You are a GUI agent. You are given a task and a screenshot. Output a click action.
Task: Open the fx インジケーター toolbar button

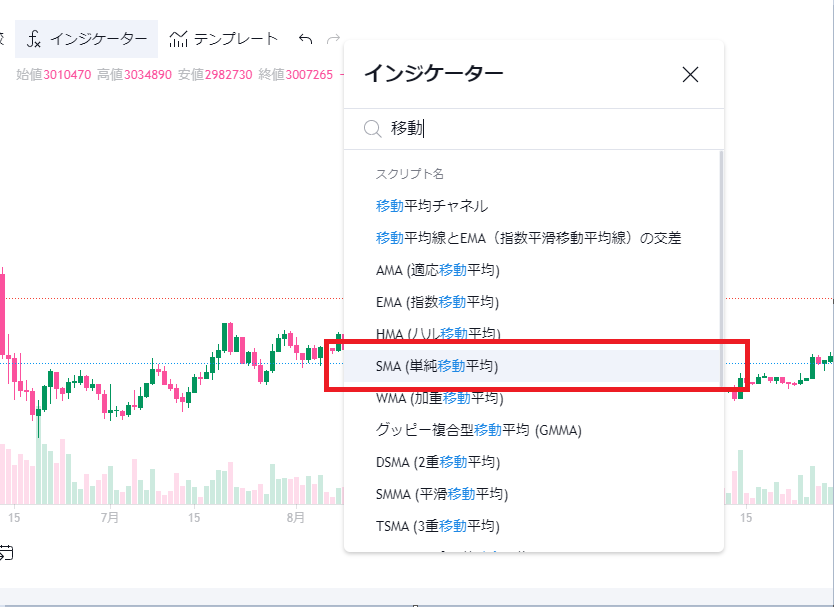click(87, 39)
